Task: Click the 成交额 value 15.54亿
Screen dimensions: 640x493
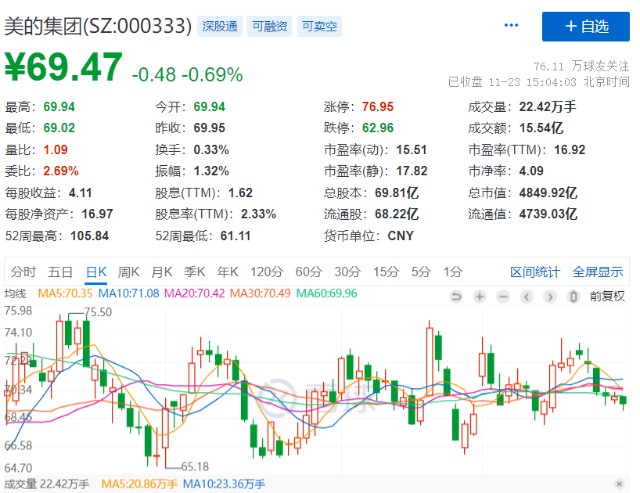Action: tap(541, 128)
